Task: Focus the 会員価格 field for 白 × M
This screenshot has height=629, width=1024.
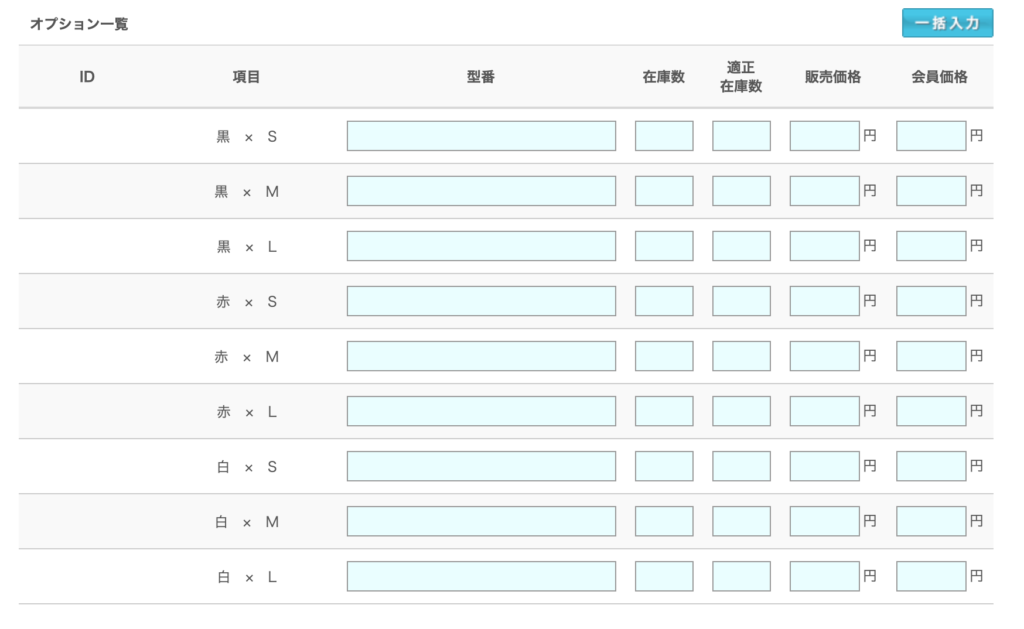Action: [931, 521]
